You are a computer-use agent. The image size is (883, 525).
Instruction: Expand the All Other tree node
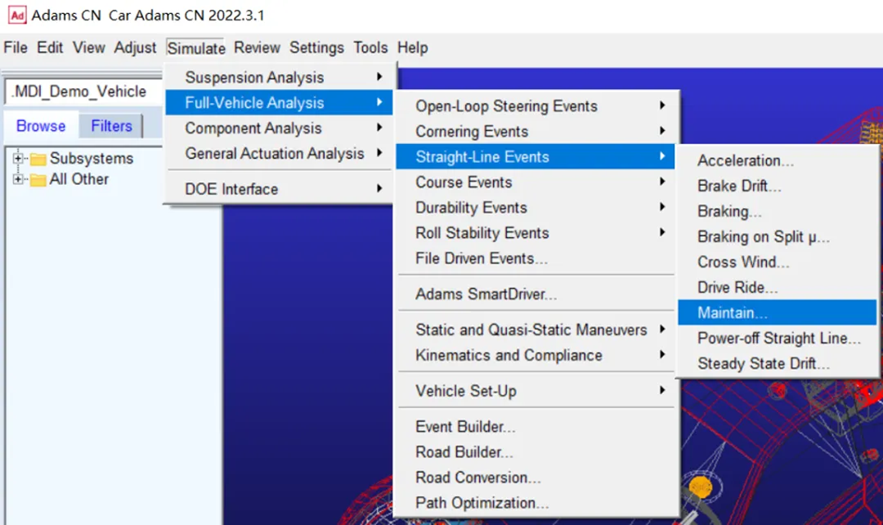[17, 179]
